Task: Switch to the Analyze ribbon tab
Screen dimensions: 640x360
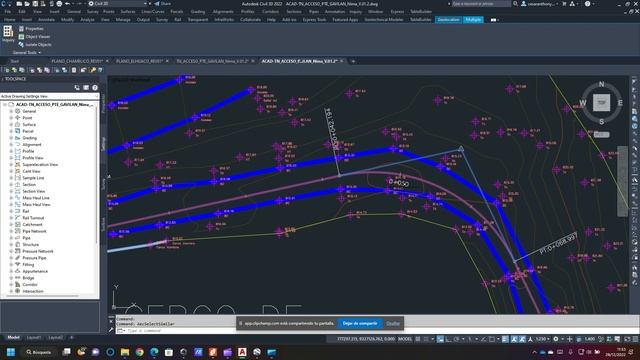Action: (87, 20)
